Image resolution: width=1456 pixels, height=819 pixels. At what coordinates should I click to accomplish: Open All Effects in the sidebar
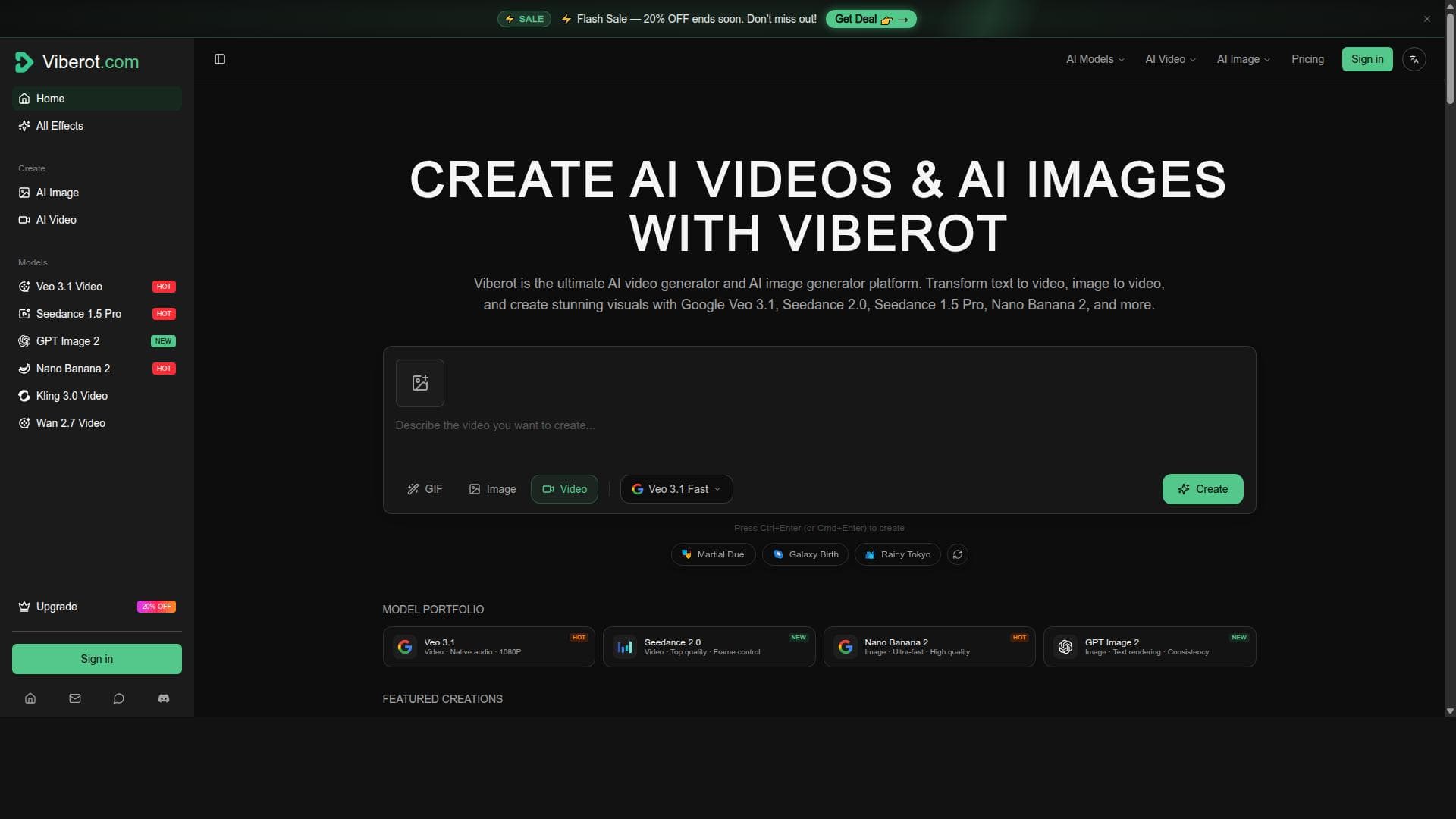tap(97, 126)
